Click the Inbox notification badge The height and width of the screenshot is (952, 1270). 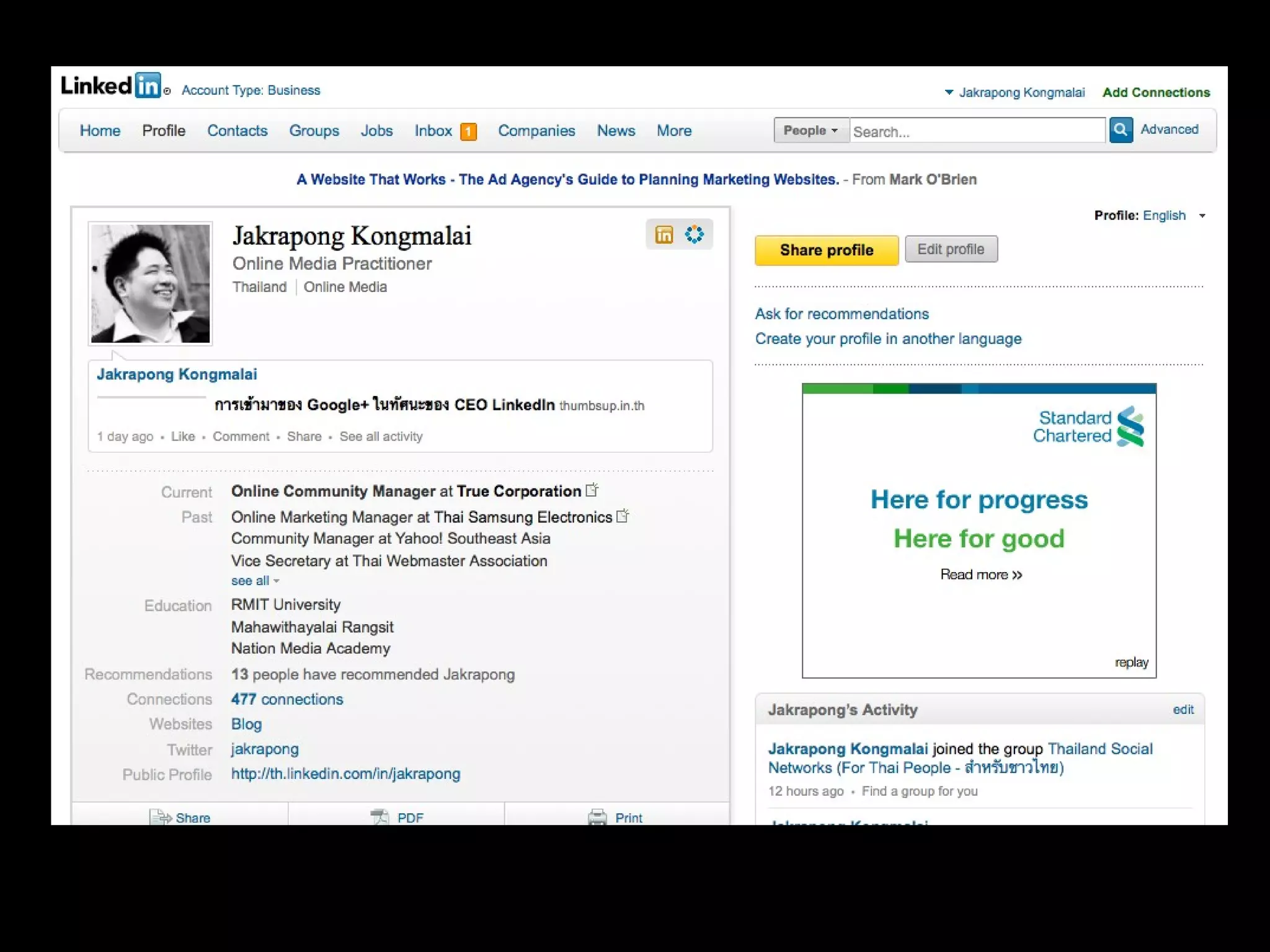tap(468, 131)
